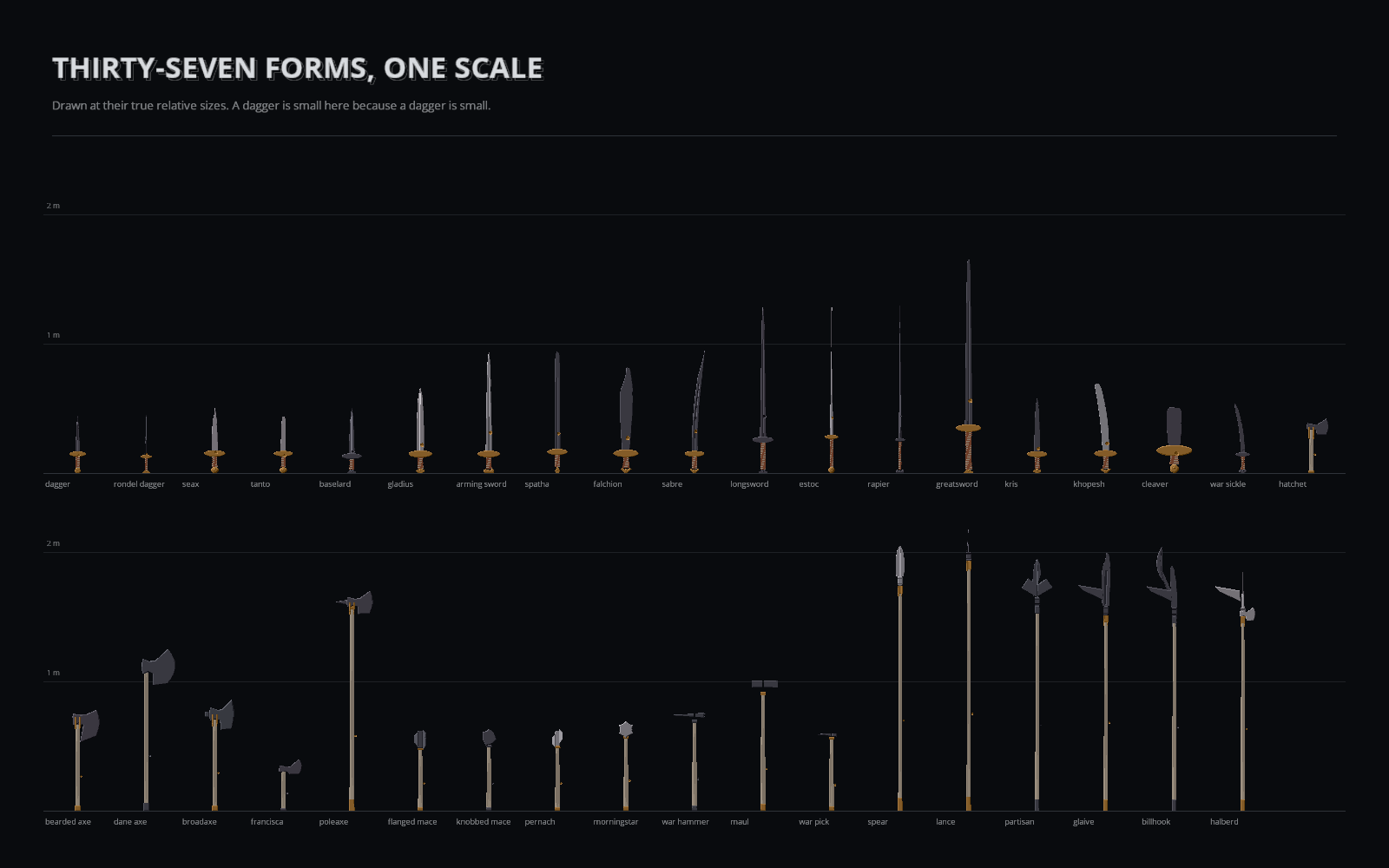Click the falchion blade illustration
The height and width of the screenshot is (868, 1389).
click(625, 420)
